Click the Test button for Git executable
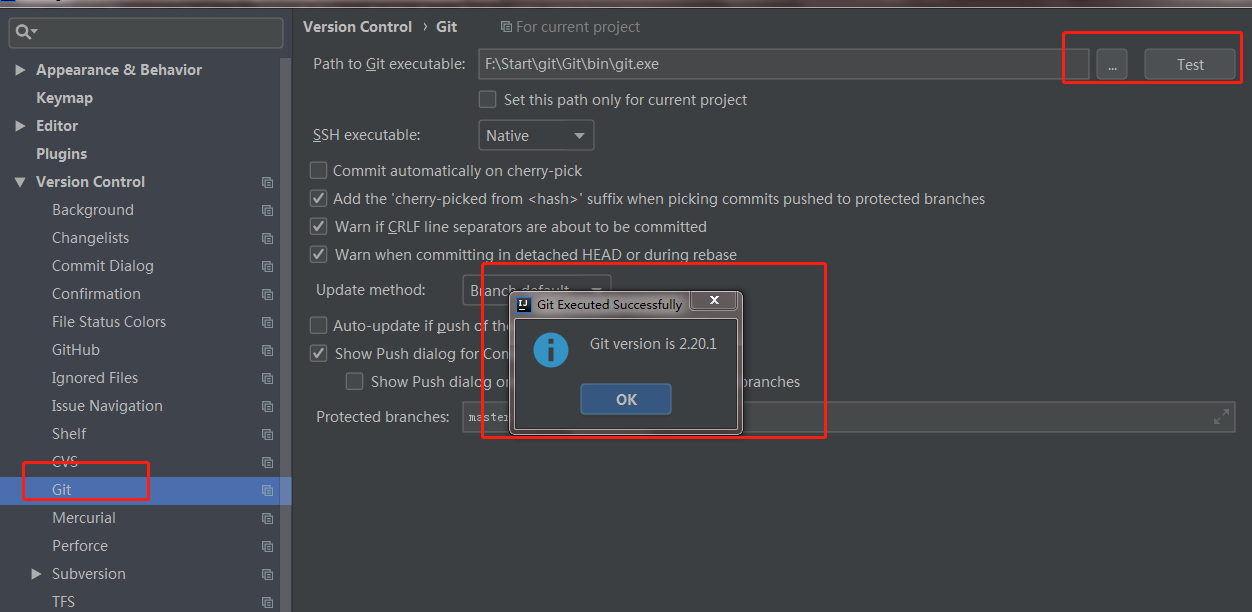Screen dimensions: 1252x612 1190,64
